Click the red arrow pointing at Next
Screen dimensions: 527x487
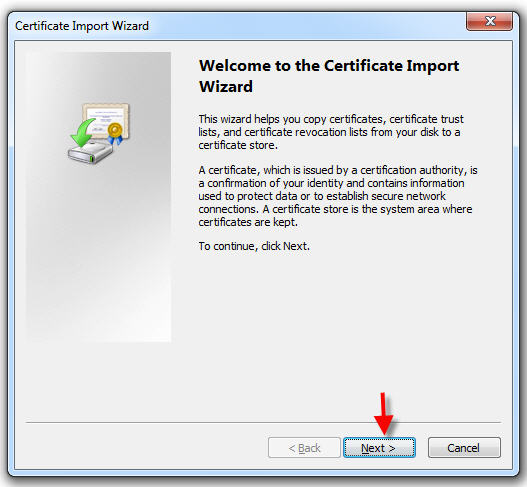(x=383, y=414)
